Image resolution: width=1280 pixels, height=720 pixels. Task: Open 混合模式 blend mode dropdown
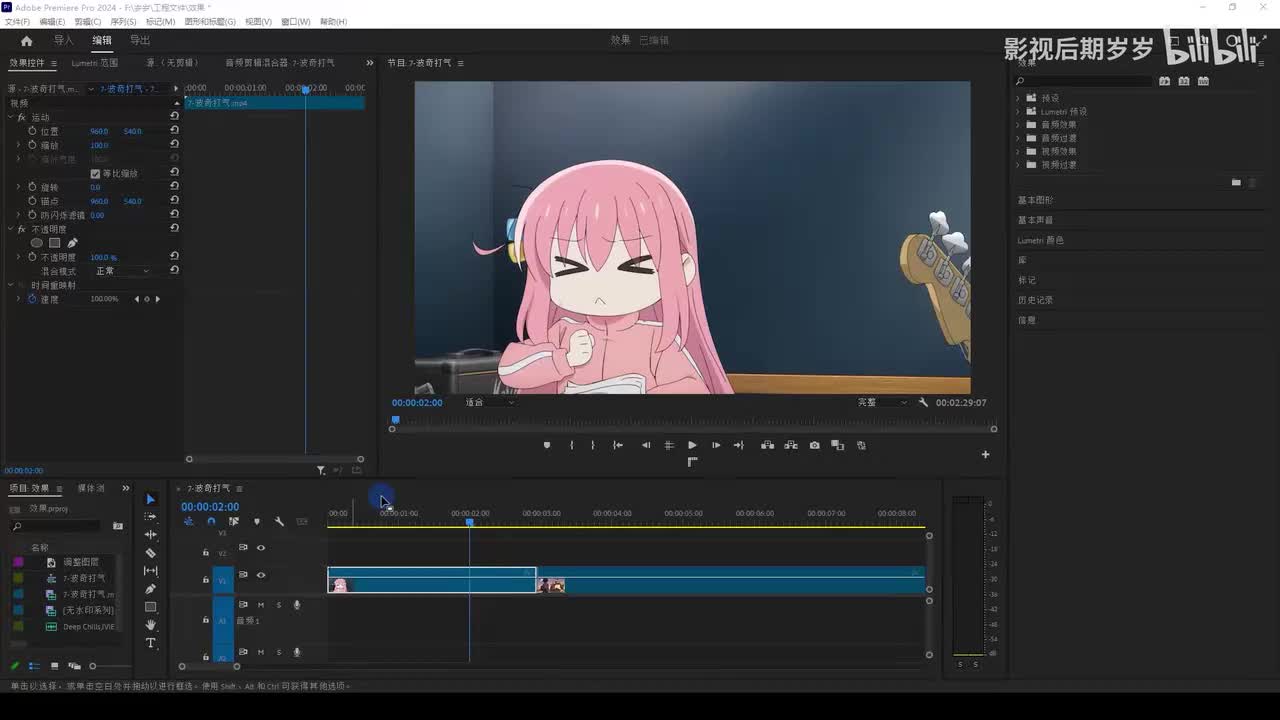[x=122, y=271]
